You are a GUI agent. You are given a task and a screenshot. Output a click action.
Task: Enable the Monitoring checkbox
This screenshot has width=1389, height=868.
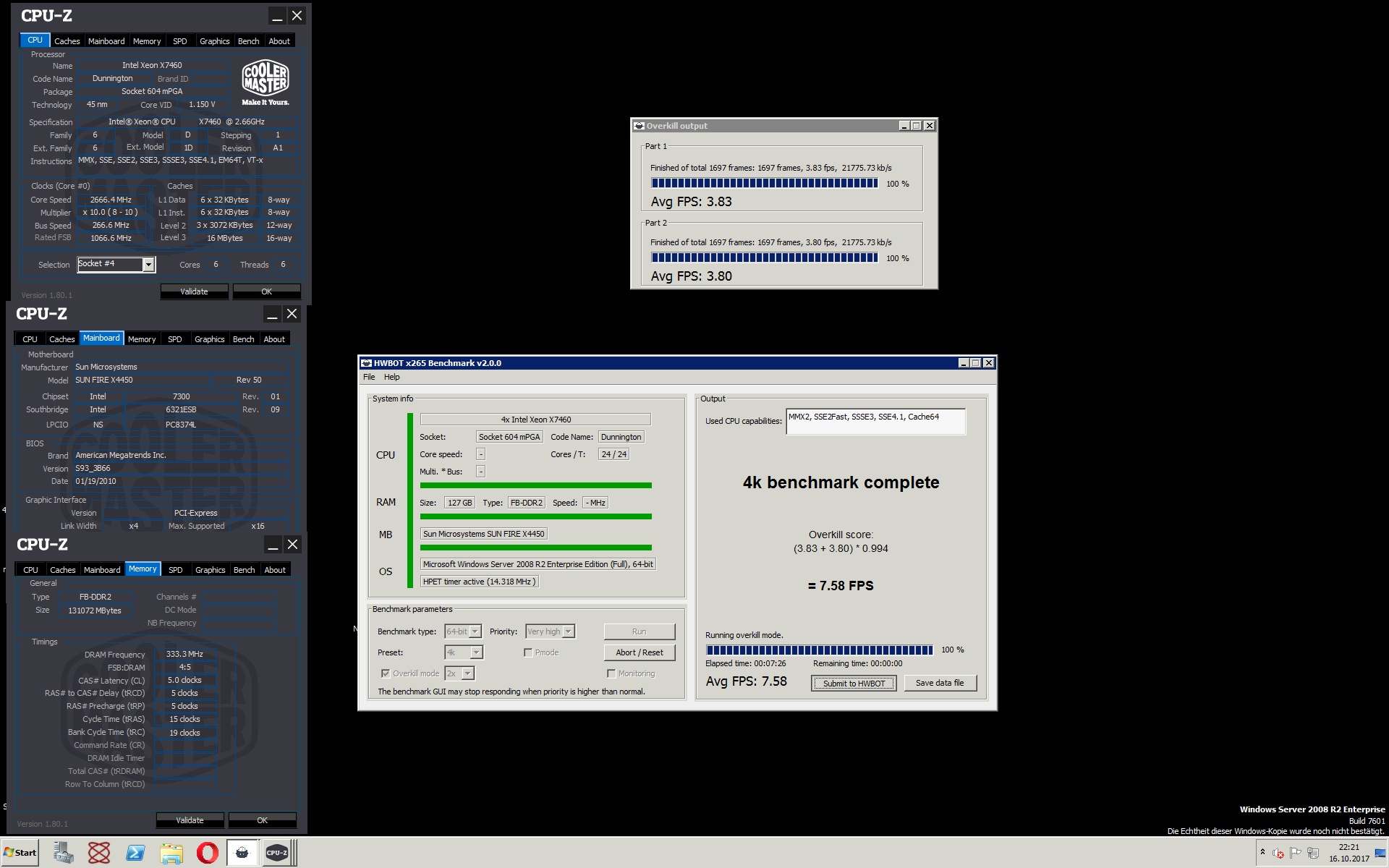pos(611,673)
